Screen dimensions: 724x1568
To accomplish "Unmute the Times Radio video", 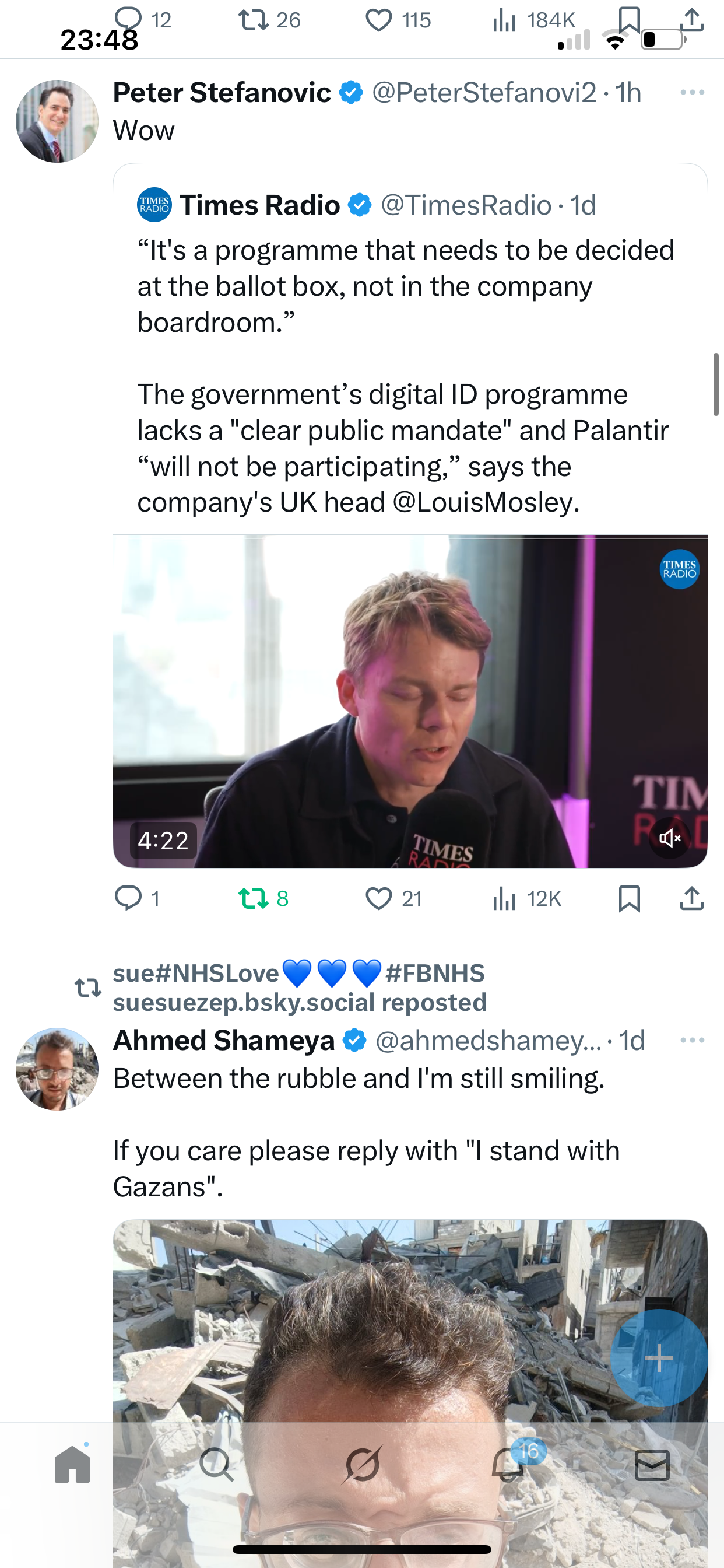I will [x=669, y=839].
